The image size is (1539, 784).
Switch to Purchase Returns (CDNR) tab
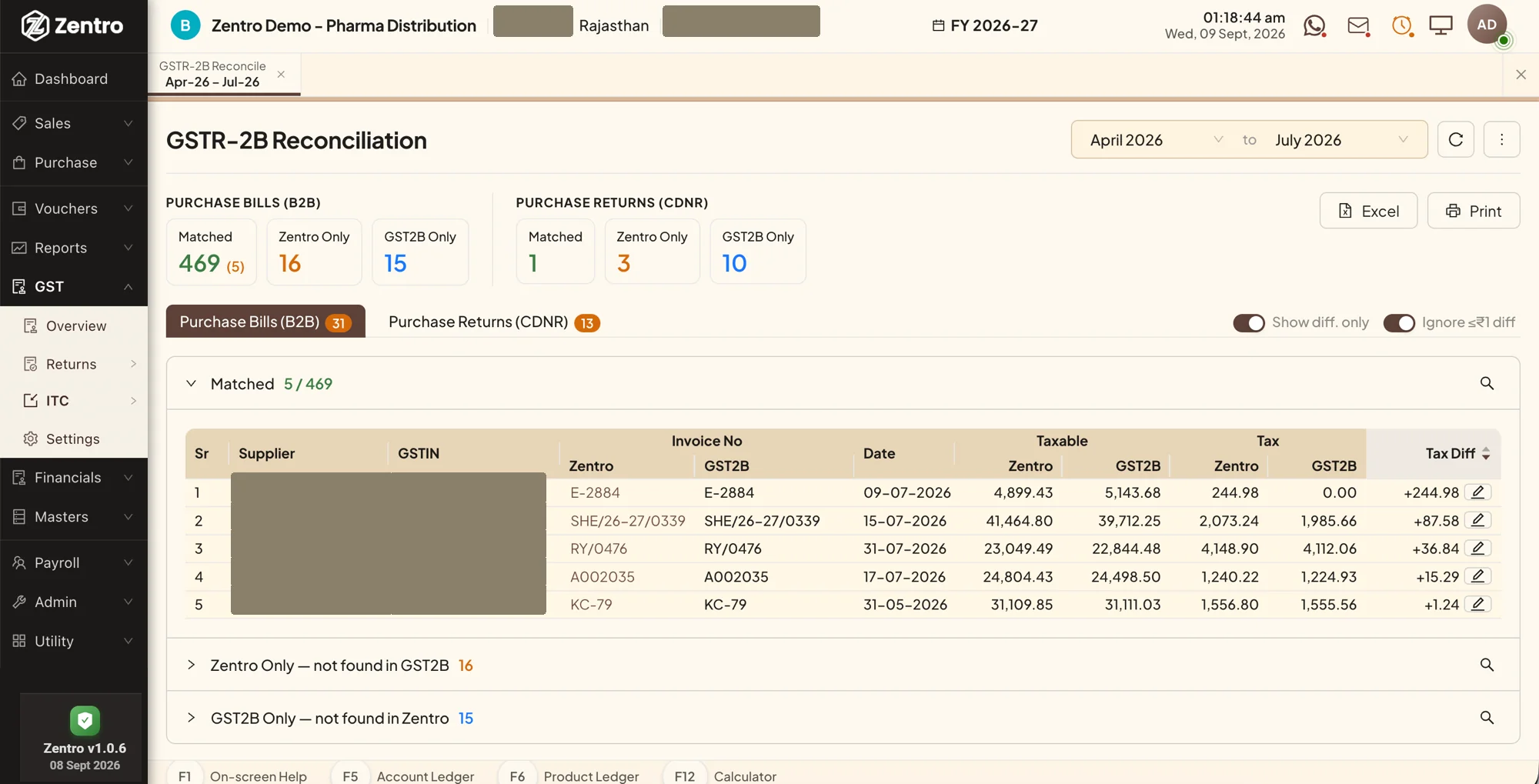[x=494, y=322]
